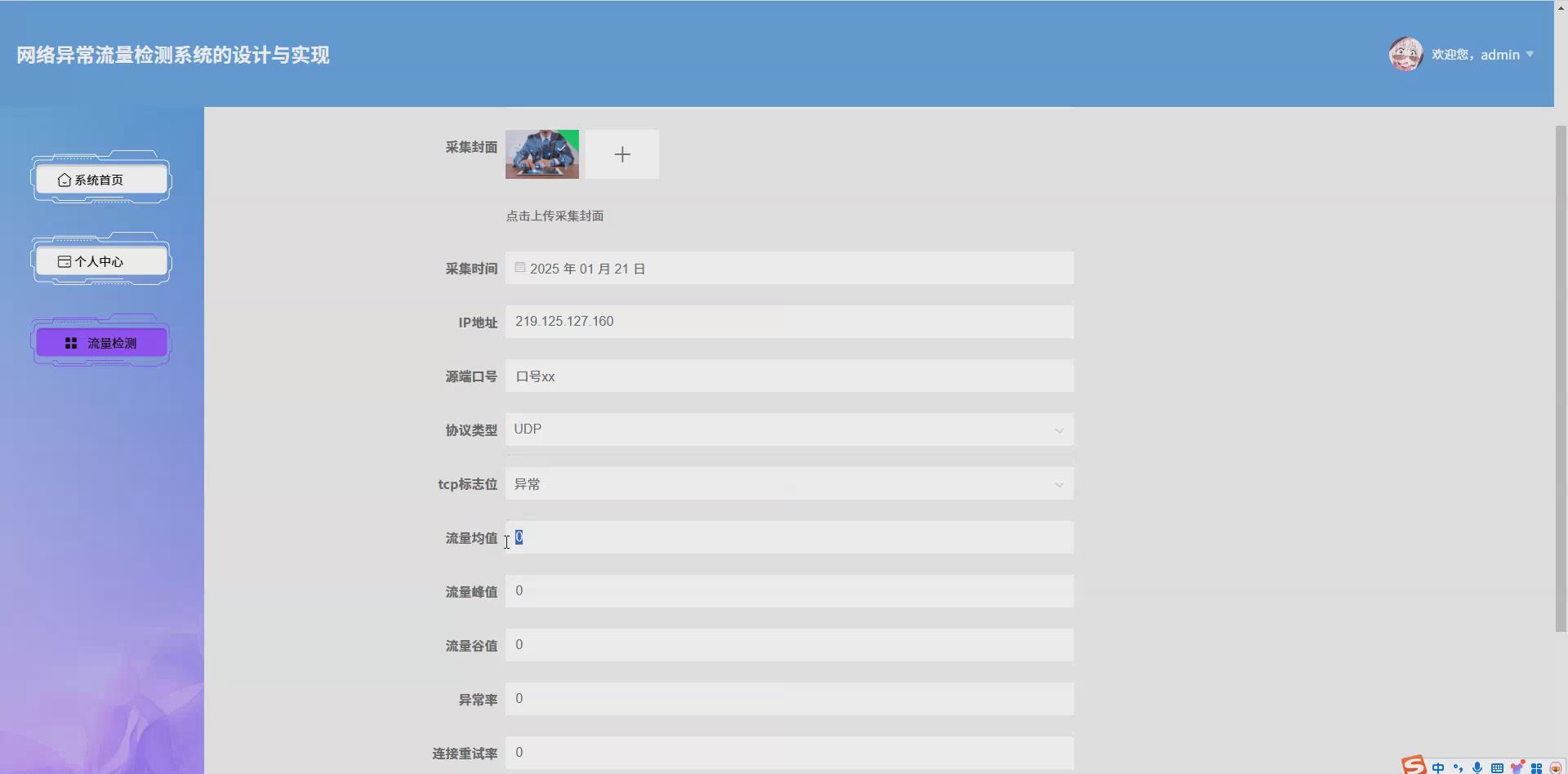Image resolution: width=1568 pixels, height=774 pixels.
Task: Open the calendar icon beside 采集时间
Action: (520, 266)
